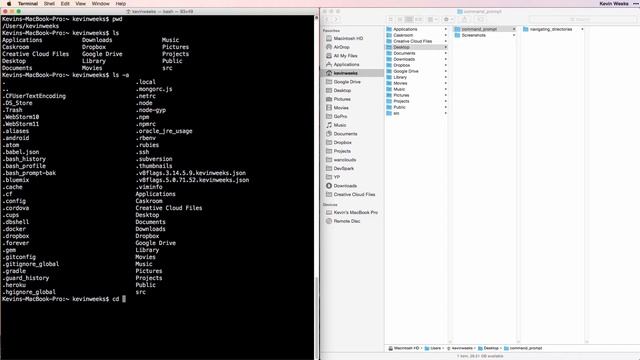The width and height of the screenshot is (640, 360).
Task: Expand the navigating_directories folder arrow
Action: click(x=582, y=29)
